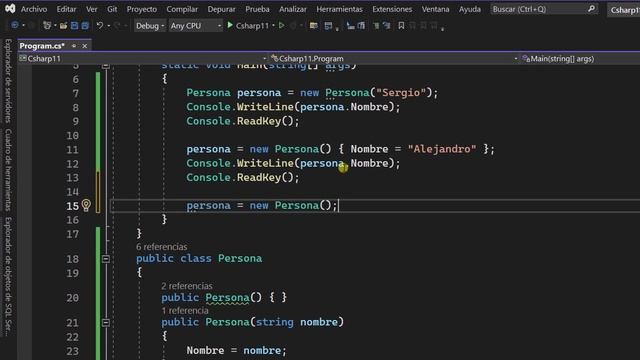Screen dimensions: 640x360
Task: Toggle a bookmark with the bookmark icon
Action: (x=401, y=26)
